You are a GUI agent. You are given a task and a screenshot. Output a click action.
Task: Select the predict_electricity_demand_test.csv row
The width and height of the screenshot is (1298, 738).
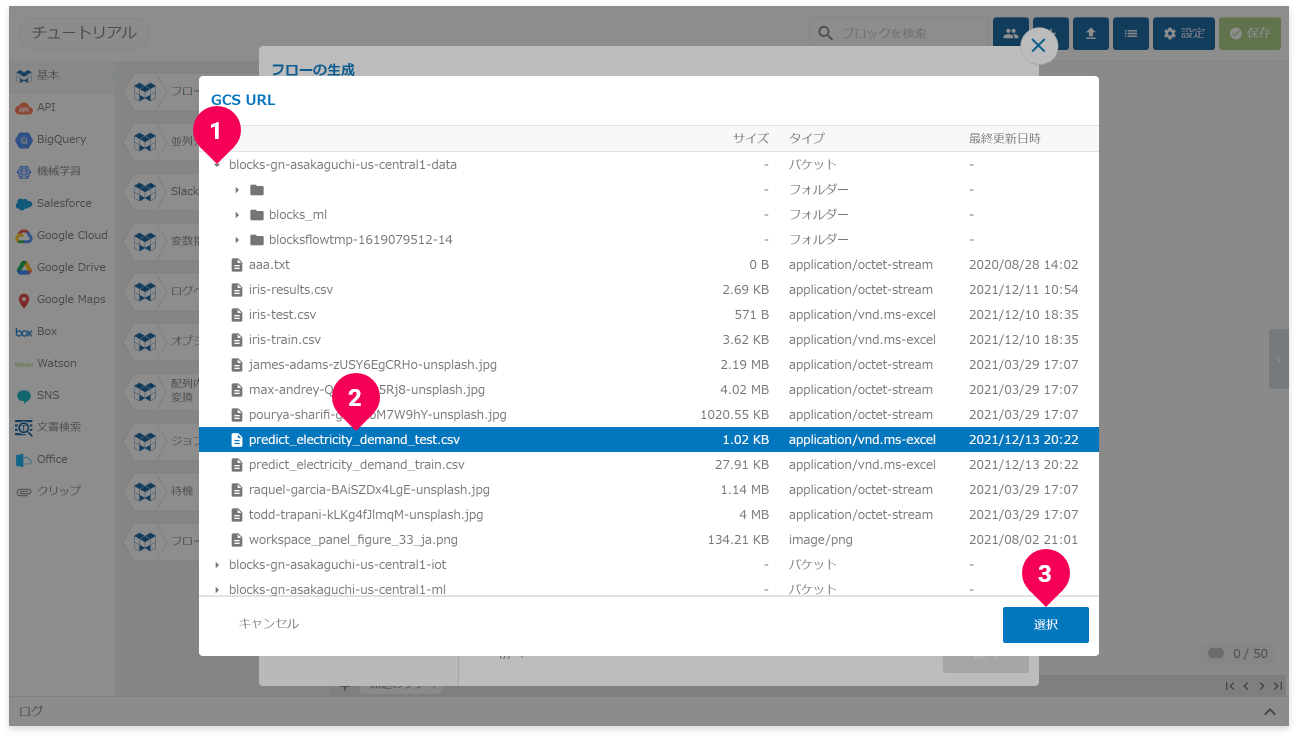(649, 440)
